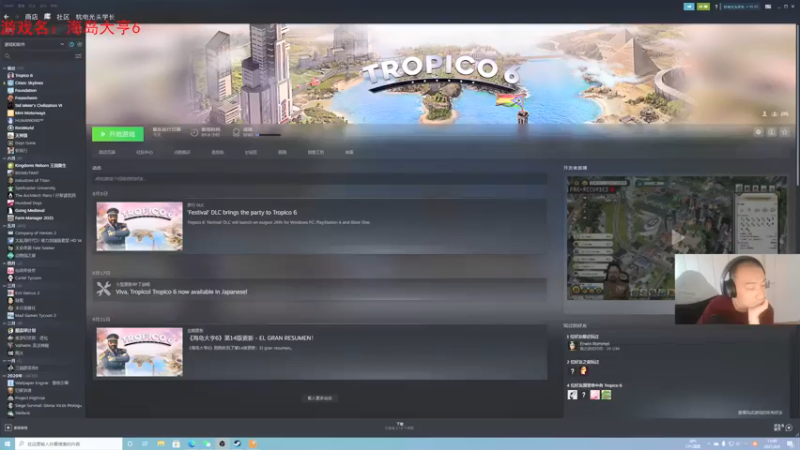Screen dimensions: 800x450
Task: Click the green 开始游戏 play button
Action: pos(118,134)
